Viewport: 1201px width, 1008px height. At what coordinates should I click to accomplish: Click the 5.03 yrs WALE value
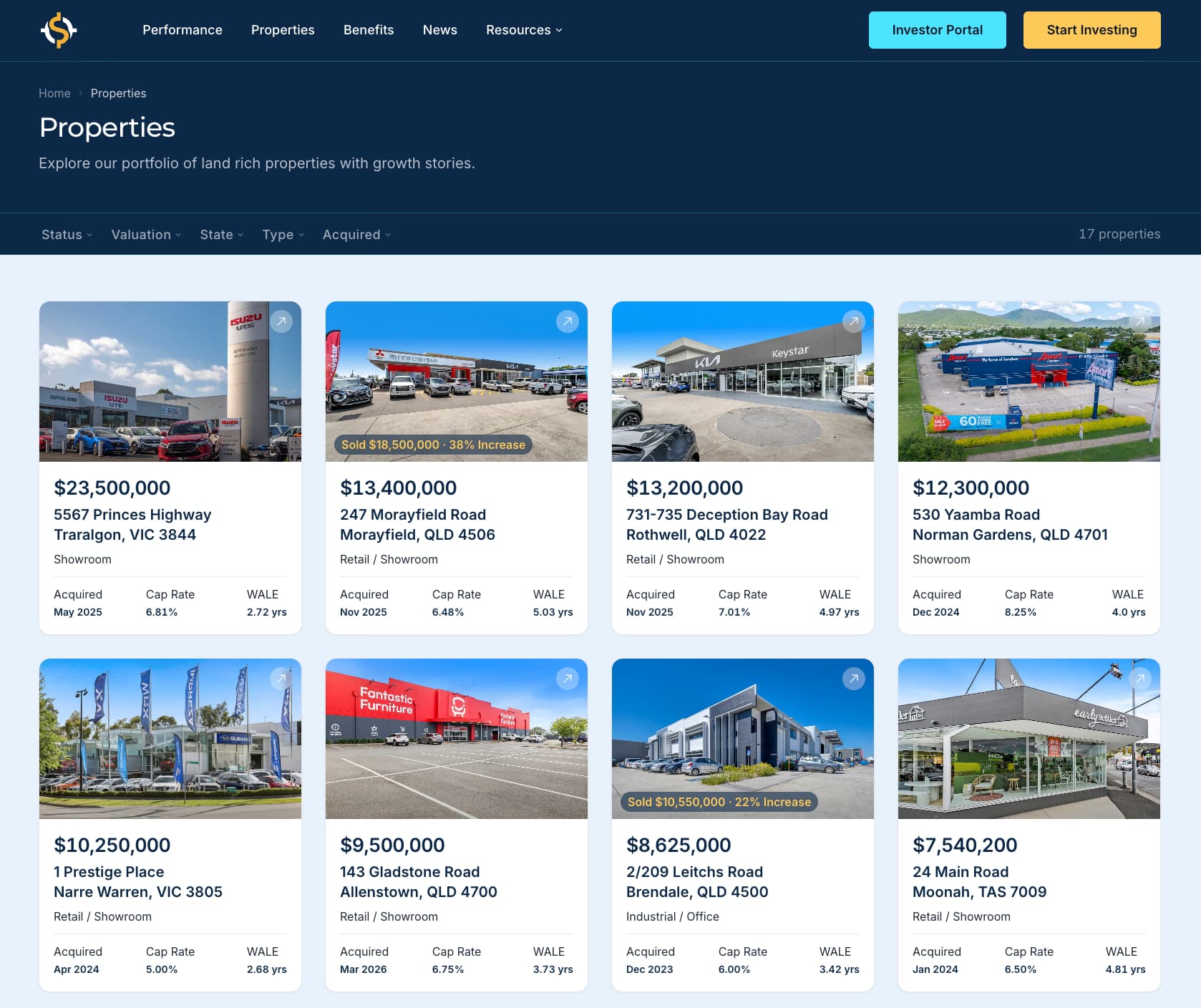pyautogui.click(x=553, y=612)
